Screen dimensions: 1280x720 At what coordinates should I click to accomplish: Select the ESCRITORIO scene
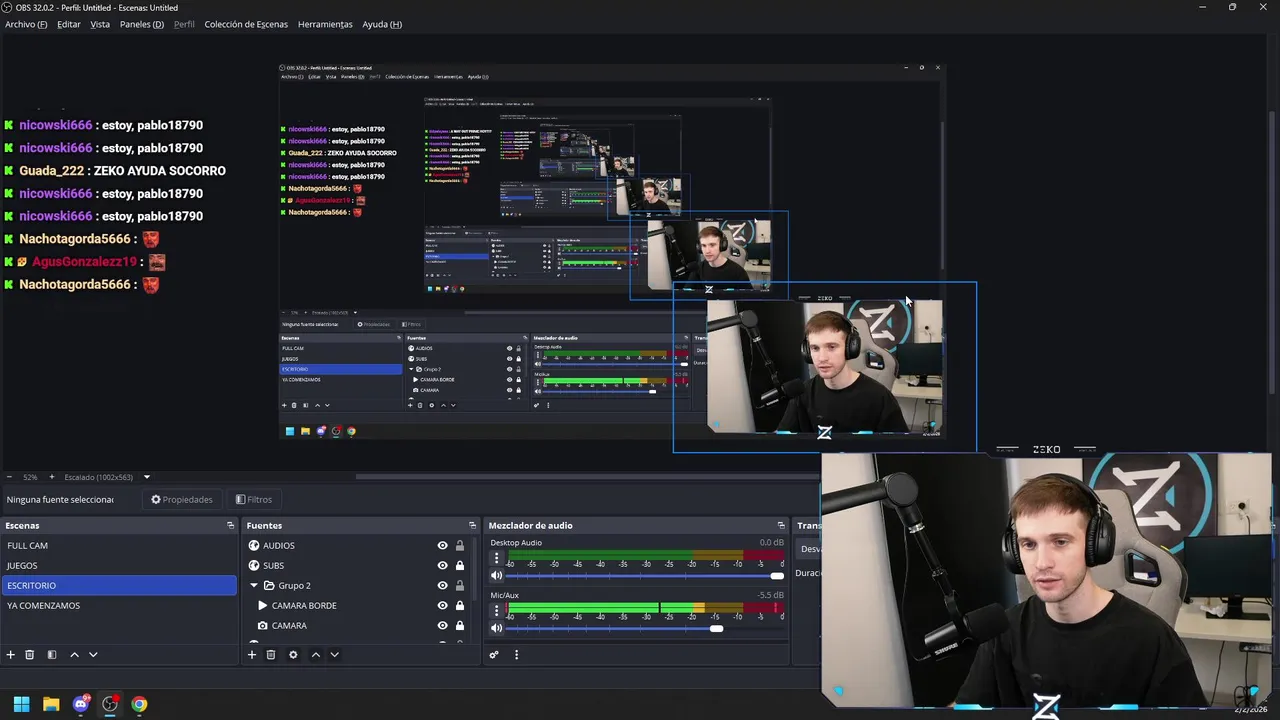click(x=119, y=586)
